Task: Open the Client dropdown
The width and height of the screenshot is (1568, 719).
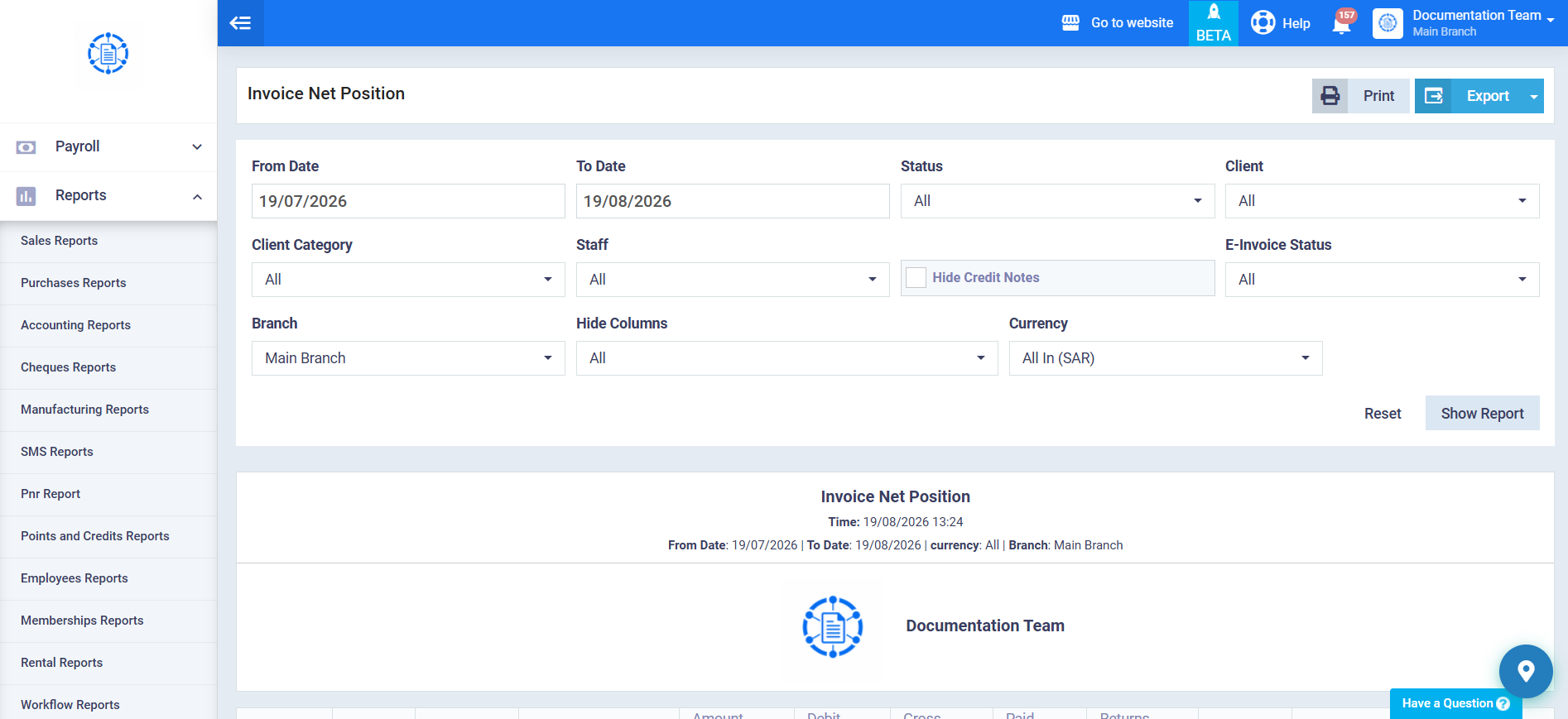Action: [1382, 201]
